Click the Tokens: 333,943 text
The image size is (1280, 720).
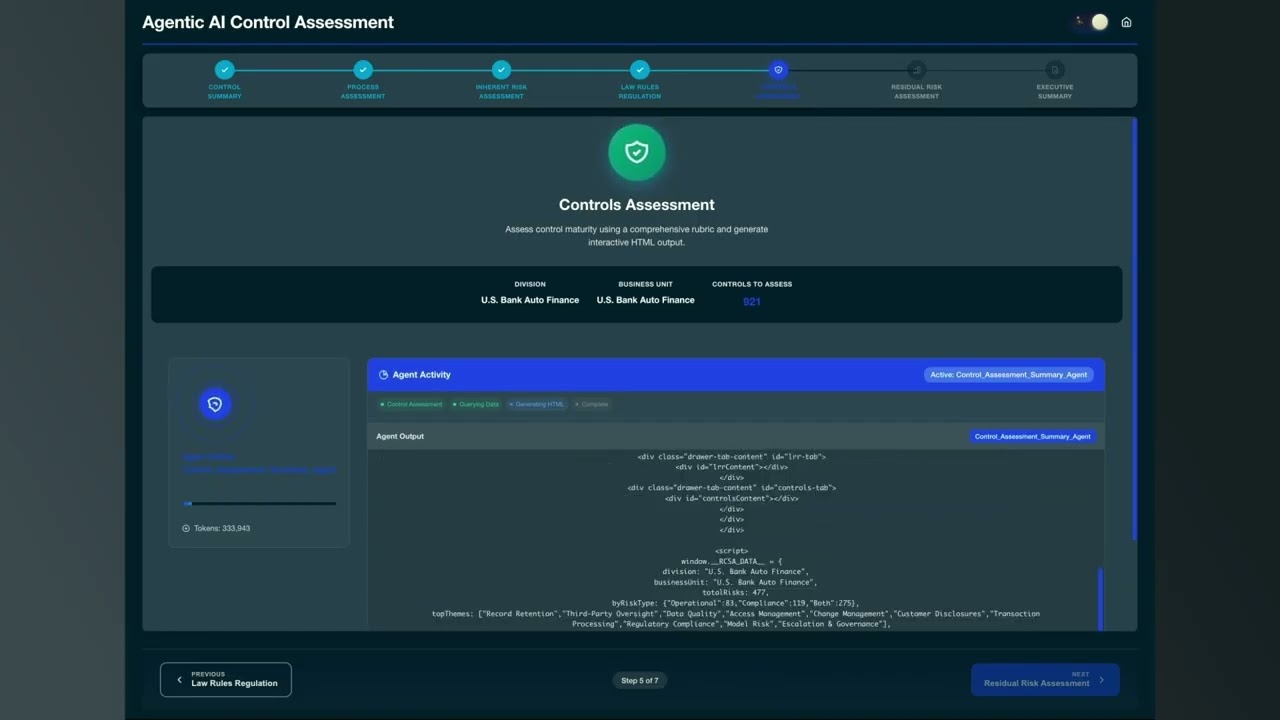(x=222, y=528)
